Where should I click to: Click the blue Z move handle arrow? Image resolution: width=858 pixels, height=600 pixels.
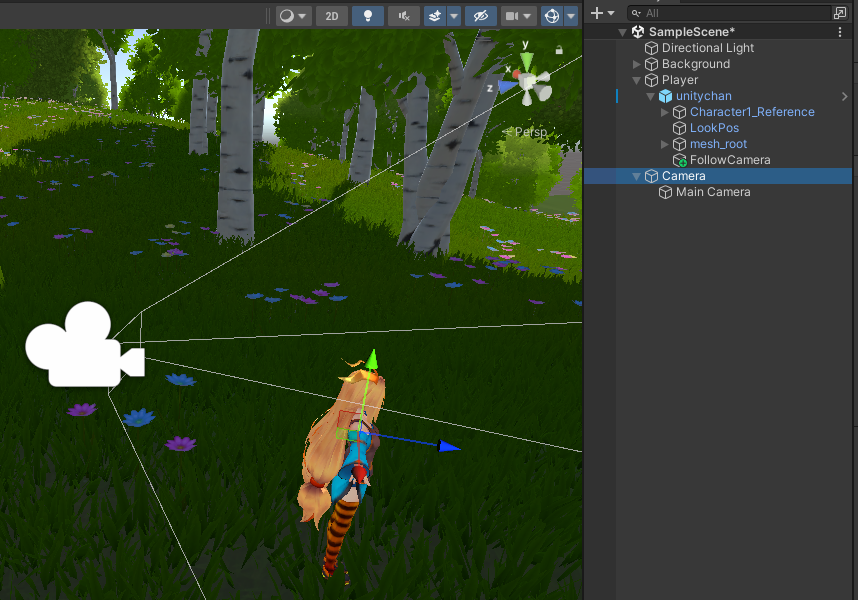pos(449,446)
